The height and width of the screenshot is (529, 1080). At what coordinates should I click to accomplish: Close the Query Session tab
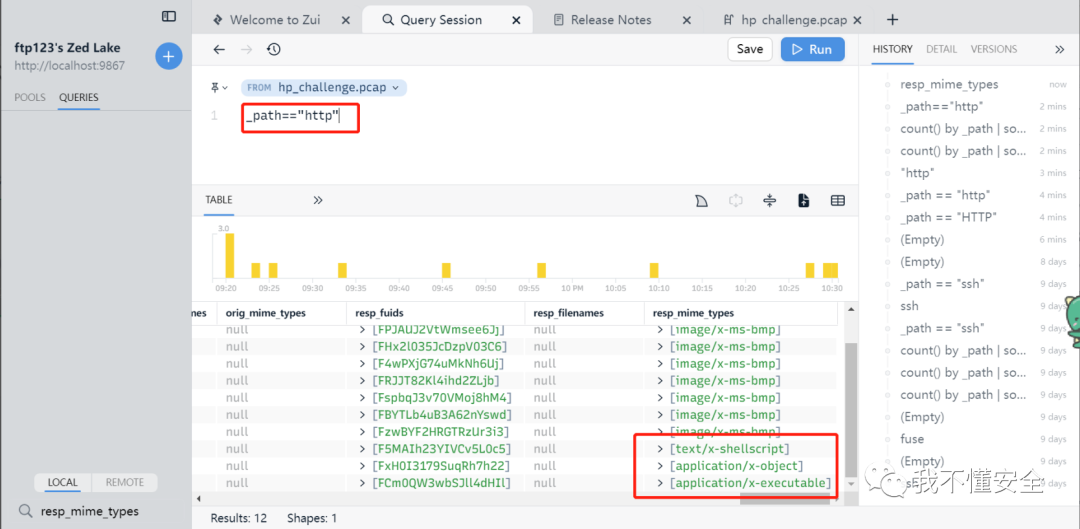[517, 20]
